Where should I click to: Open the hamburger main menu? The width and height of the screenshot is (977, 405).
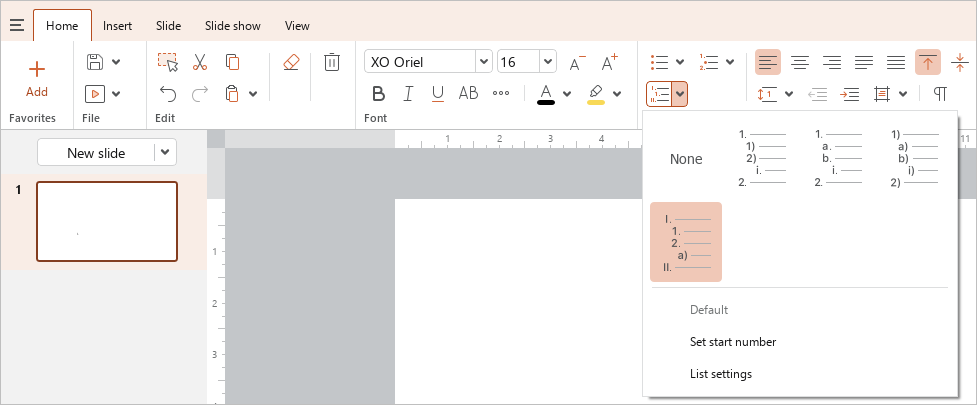pos(17,26)
